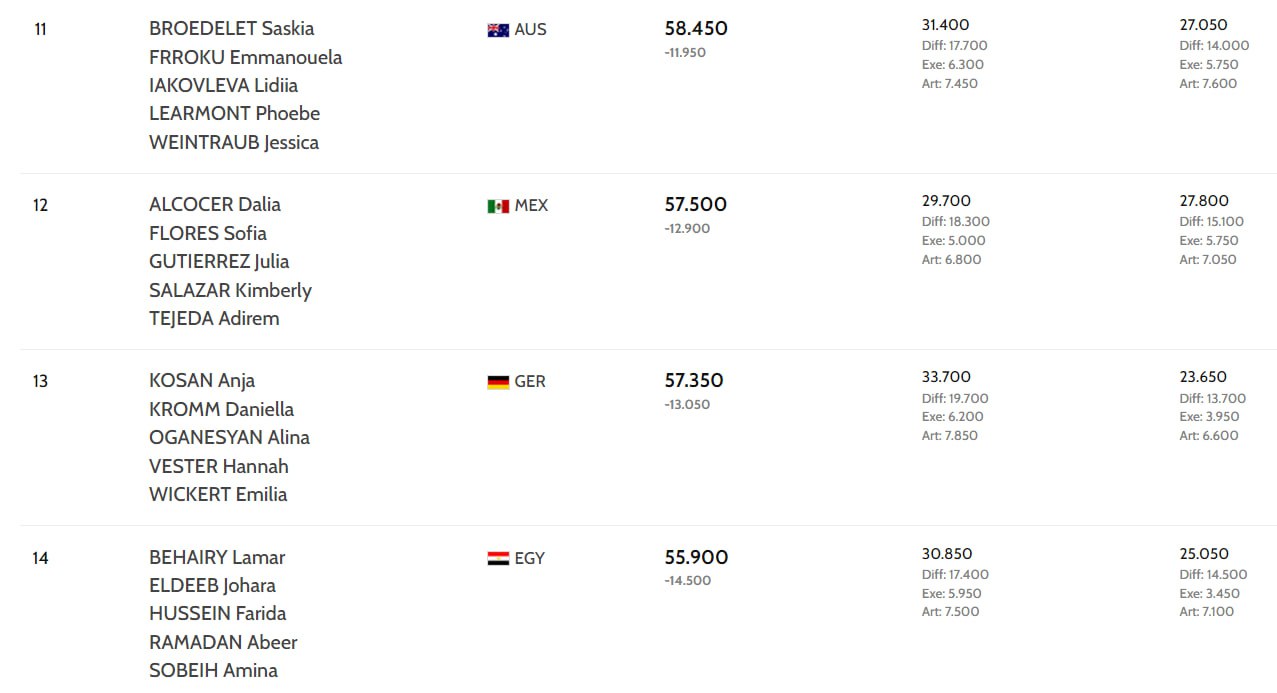1277x693 pixels.
Task: Click the AUS country code
Action: [530, 29]
